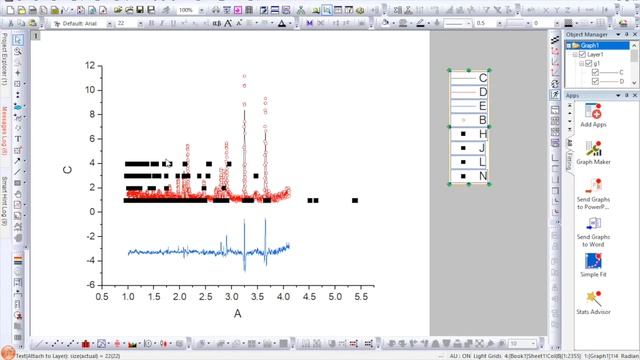Click the Y axis title C
This screenshot has height=360, width=640.
pyautogui.click(x=67, y=170)
